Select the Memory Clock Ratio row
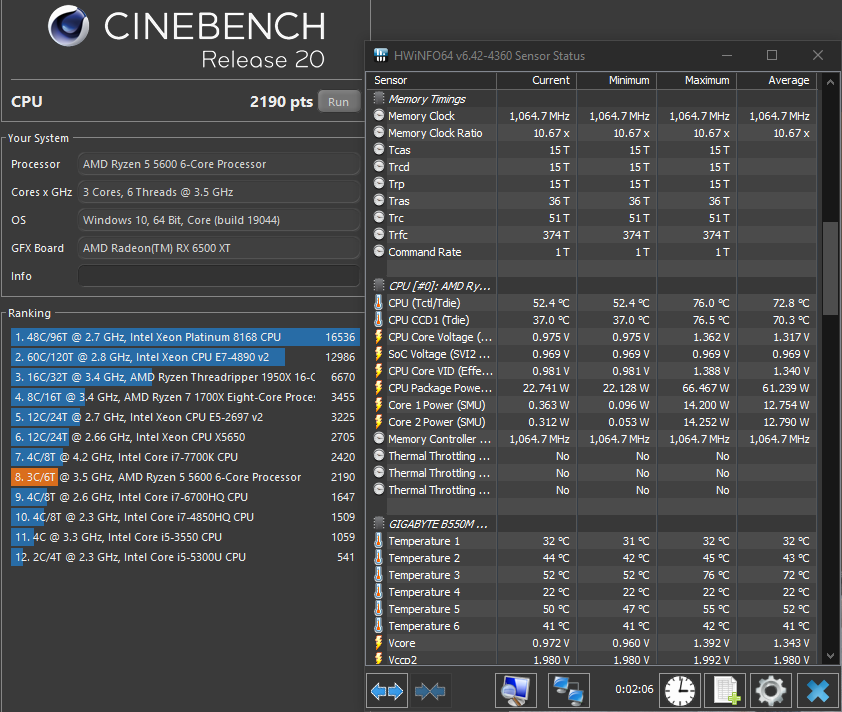Screen dimensions: 842x712 (592, 133)
